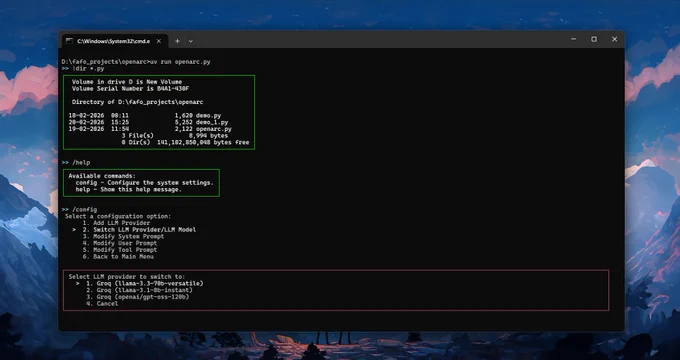The width and height of the screenshot is (680, 360).
Task: Click 'Select LLM provider to switch to:' heading
Action: pos(127,276)
